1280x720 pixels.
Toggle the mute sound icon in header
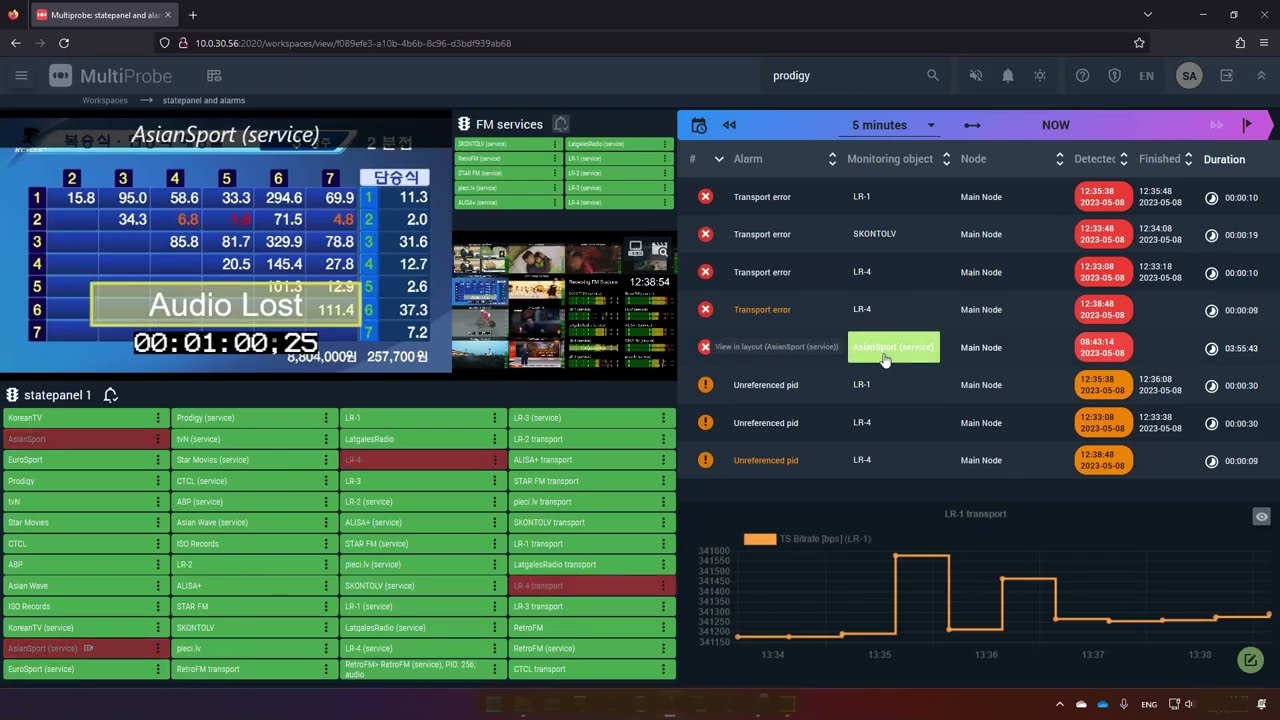(976, 76)
